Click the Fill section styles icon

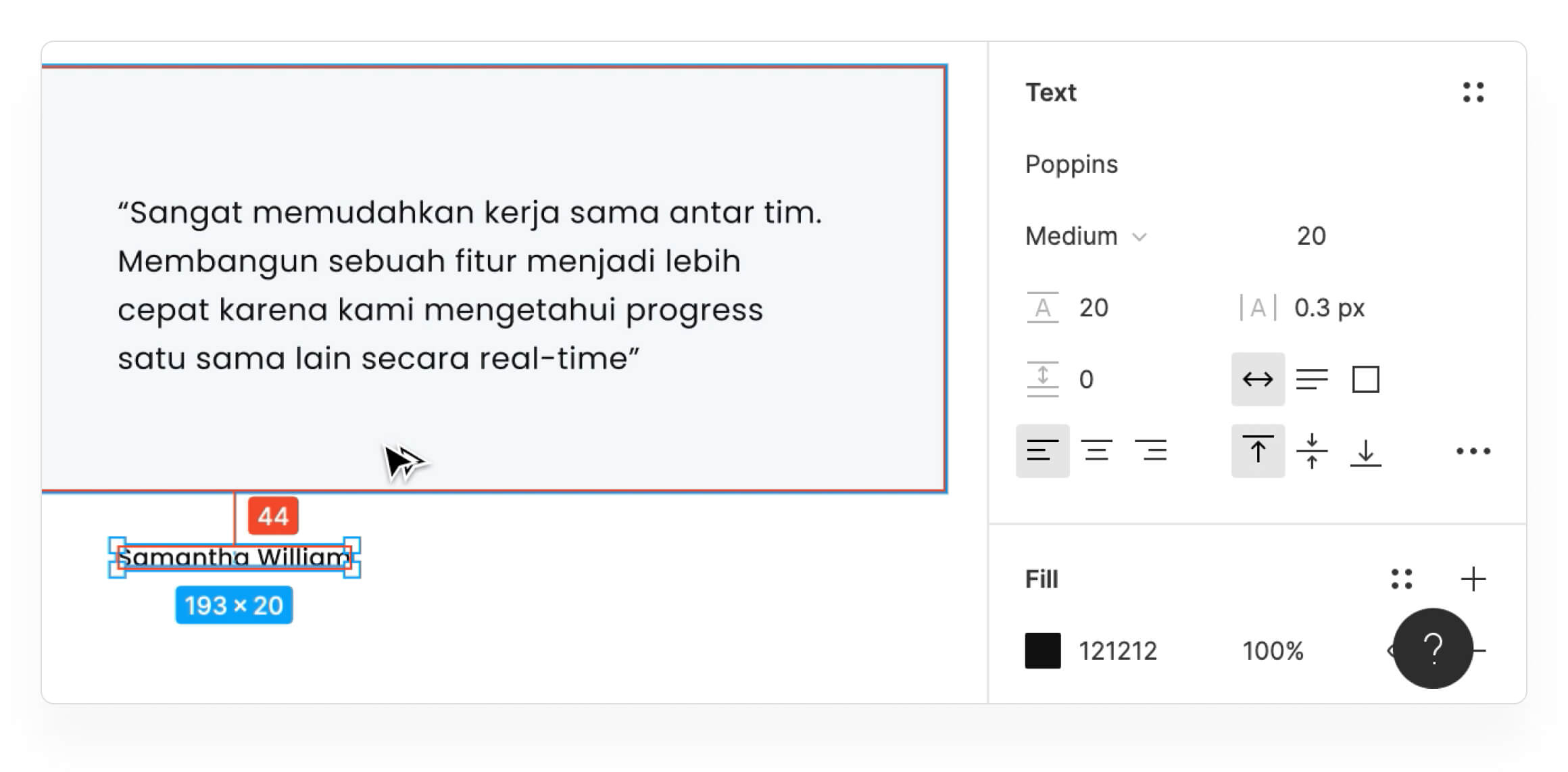(x=1401, y=579)
